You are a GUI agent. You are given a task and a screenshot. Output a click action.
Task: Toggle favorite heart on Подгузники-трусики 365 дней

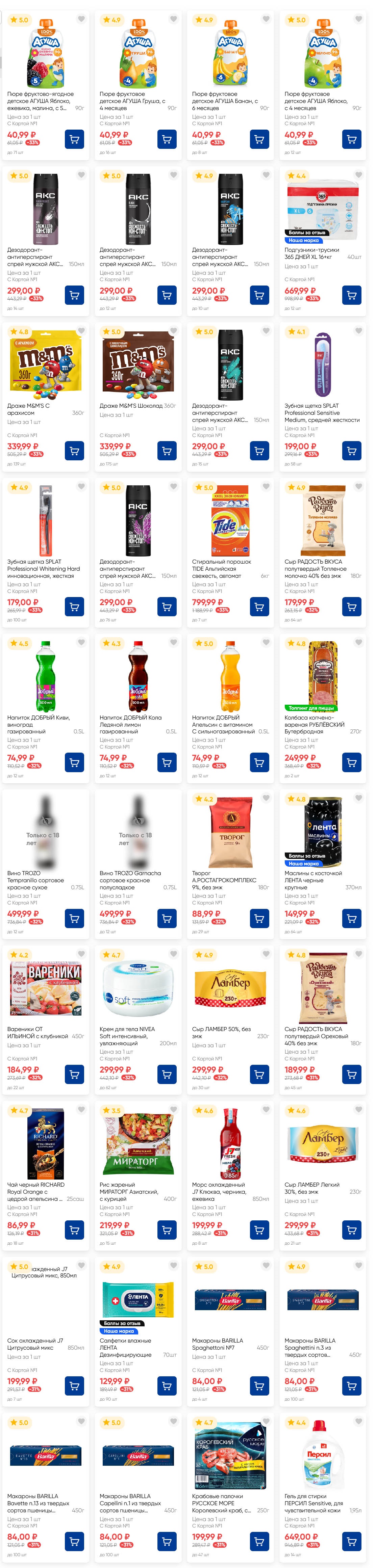[359, 175]
